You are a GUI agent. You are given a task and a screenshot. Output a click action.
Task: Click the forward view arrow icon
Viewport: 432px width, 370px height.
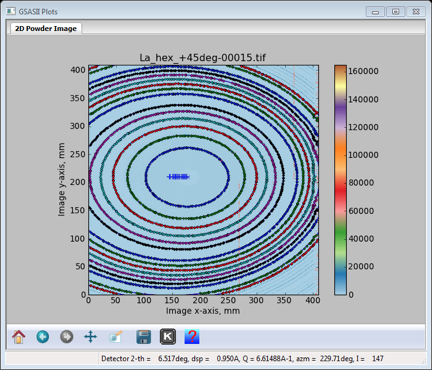pos(67,337)
